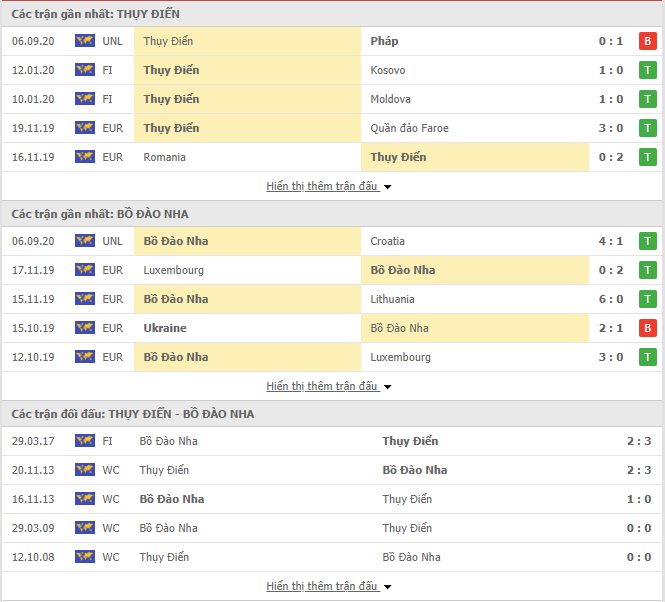
Task: Open the Croatia team link
Action: coord(387,241)
